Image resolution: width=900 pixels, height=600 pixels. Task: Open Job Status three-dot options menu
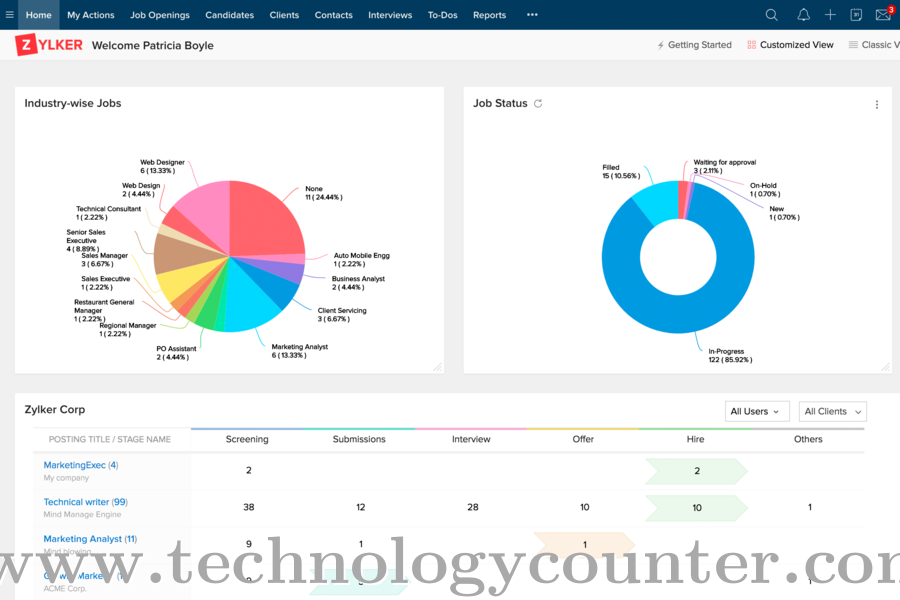point(876,104)
